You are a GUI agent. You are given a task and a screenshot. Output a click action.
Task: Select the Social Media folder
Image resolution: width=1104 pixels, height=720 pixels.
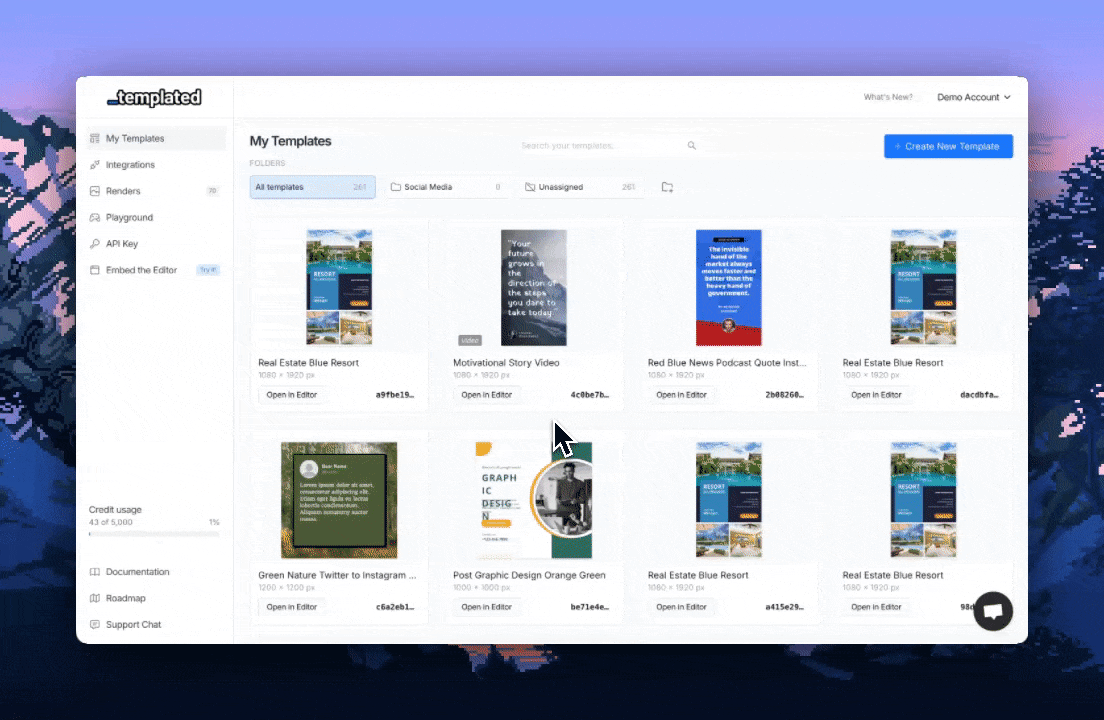tap(446, 187)
